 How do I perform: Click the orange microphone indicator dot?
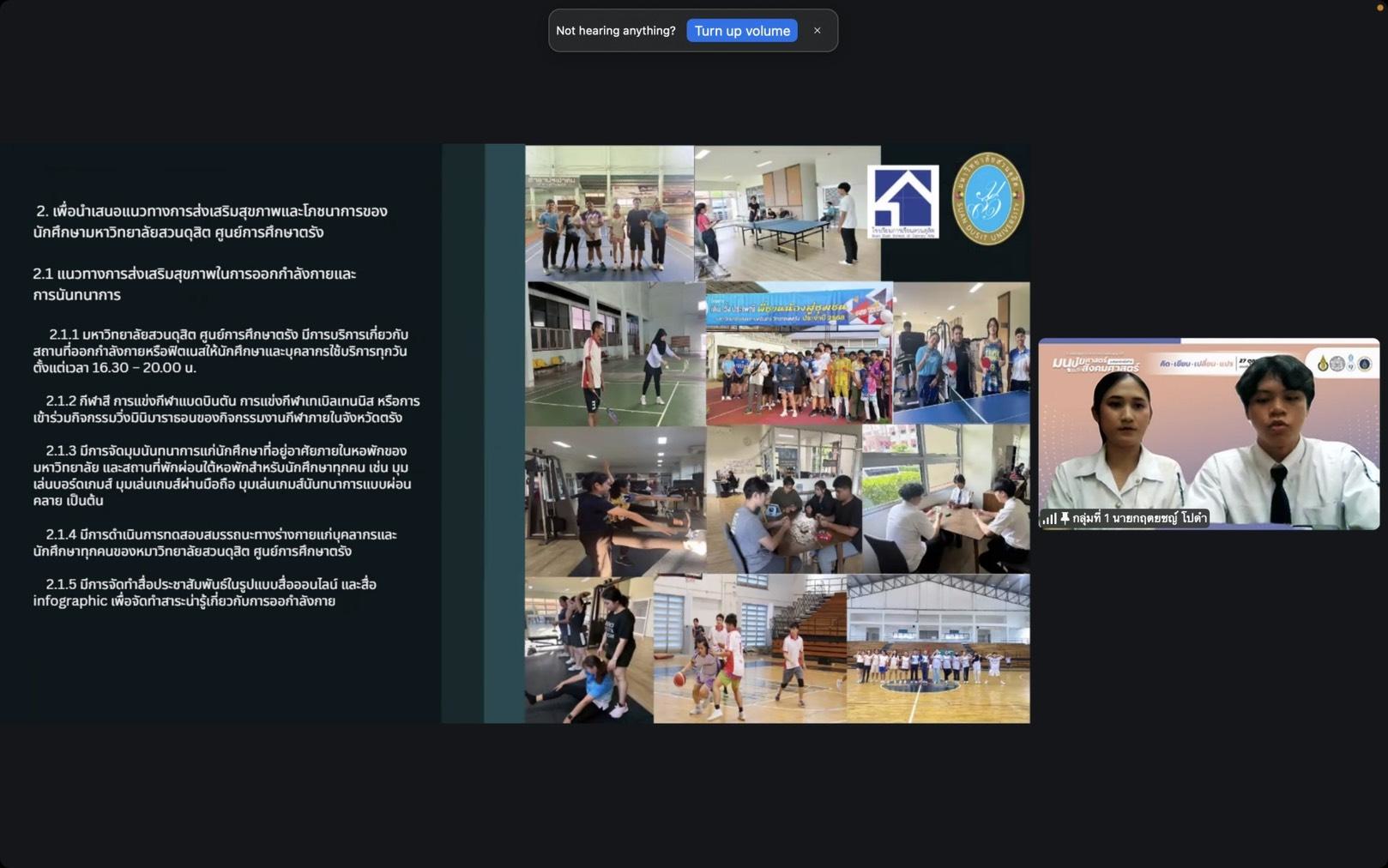click(x=1380, y=7)
